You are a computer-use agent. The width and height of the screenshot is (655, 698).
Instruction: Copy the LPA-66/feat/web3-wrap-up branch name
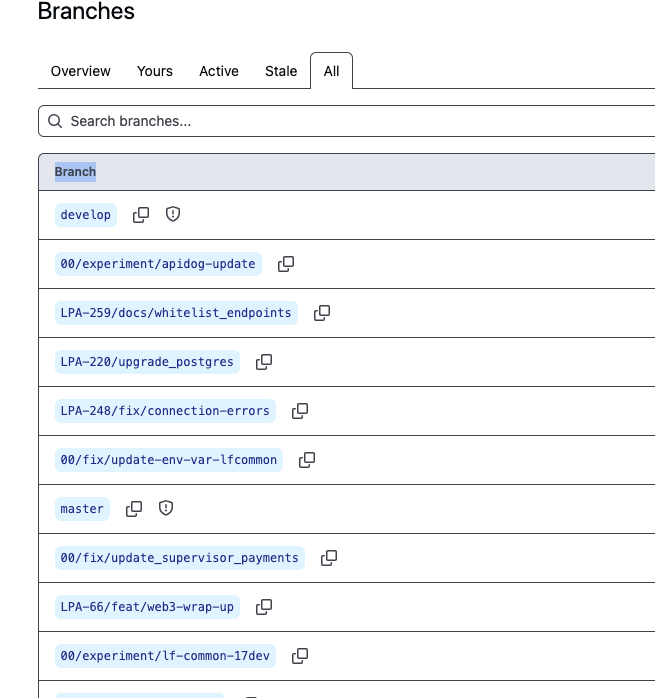264,607
